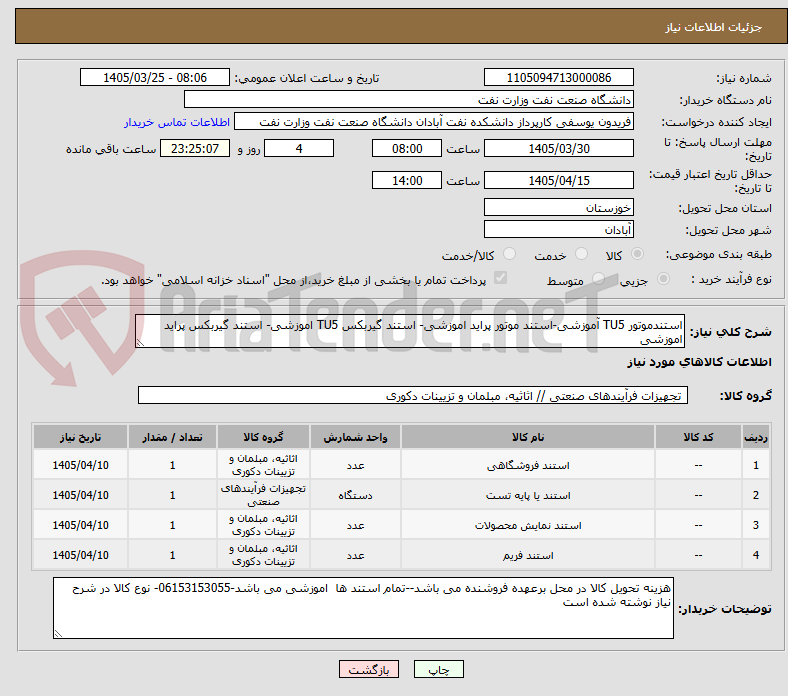This screenshot has width=788, height=696.
Task: Click the بازگشت (back) button
Action: coord(369,669)
